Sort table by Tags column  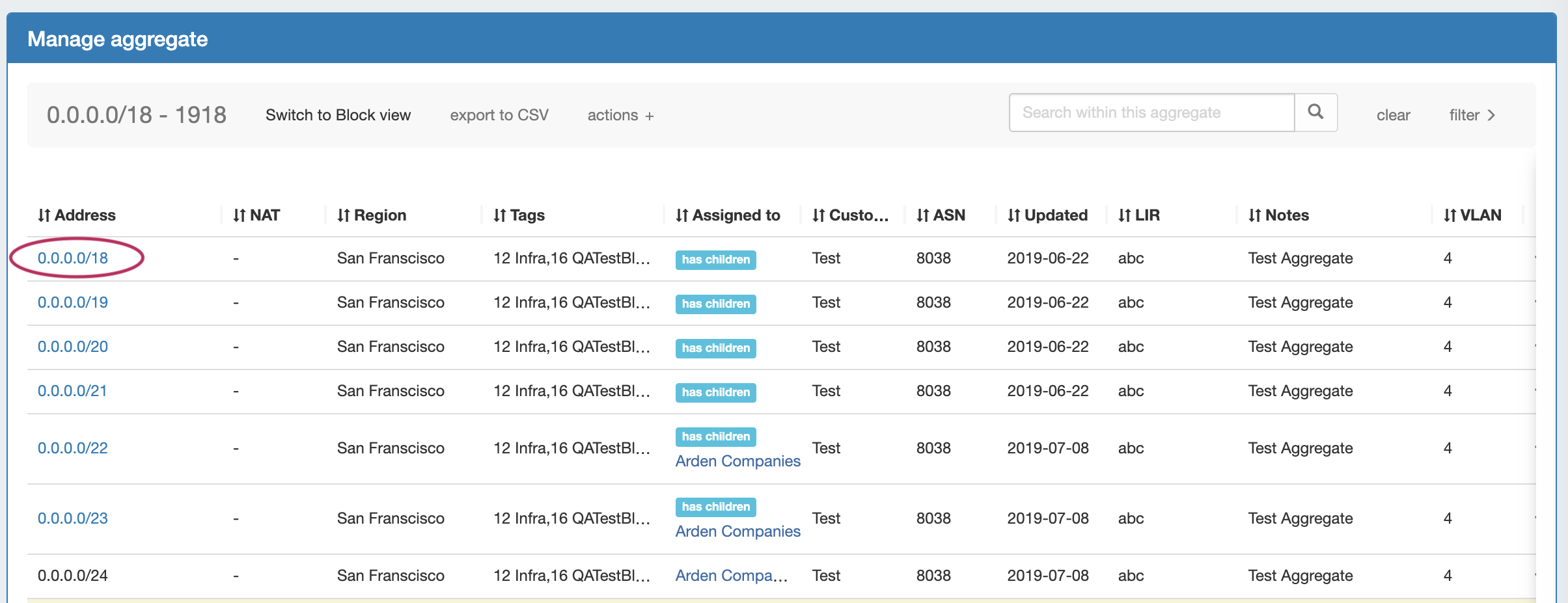[519, 215]
